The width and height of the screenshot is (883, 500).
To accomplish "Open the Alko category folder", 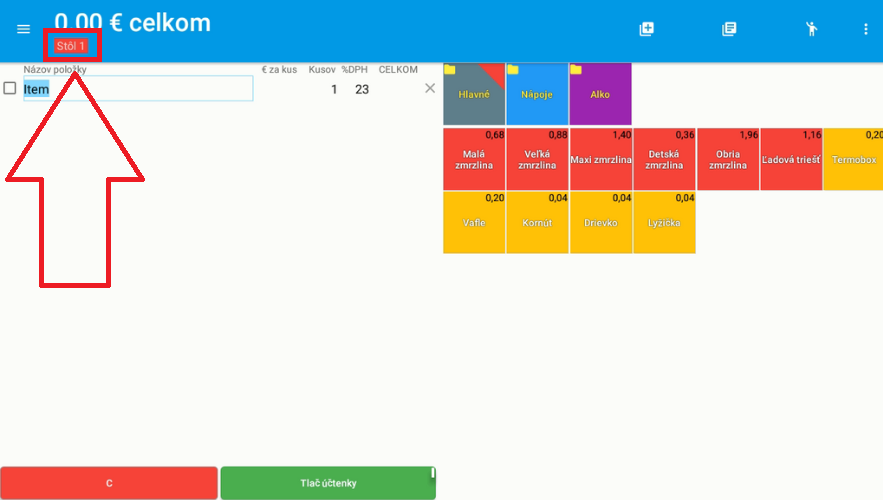I will pos(600,94).
